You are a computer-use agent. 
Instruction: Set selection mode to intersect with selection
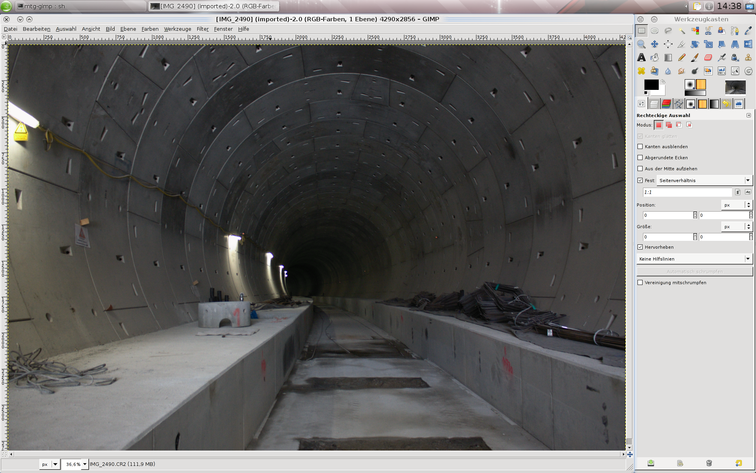pos(689,125)
